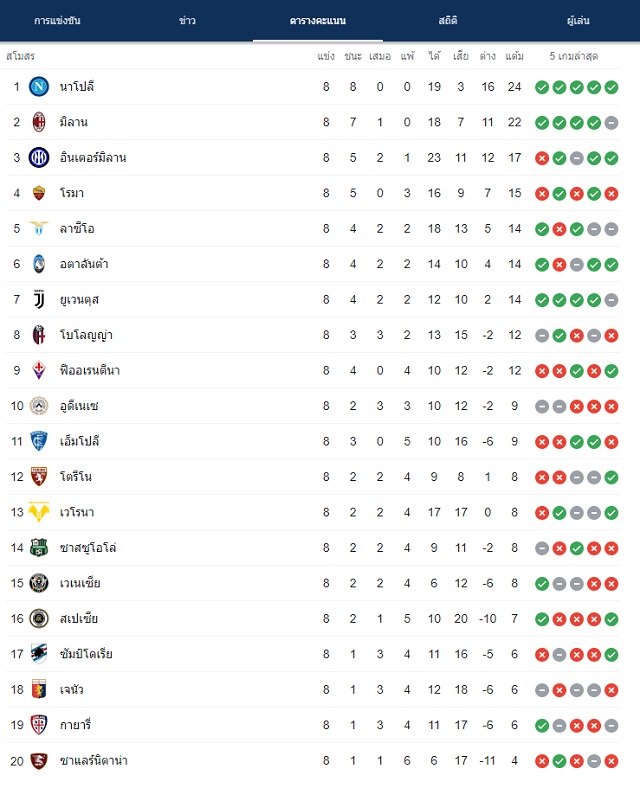Open the ผู้เล่น tab

(x=578, y=21)
